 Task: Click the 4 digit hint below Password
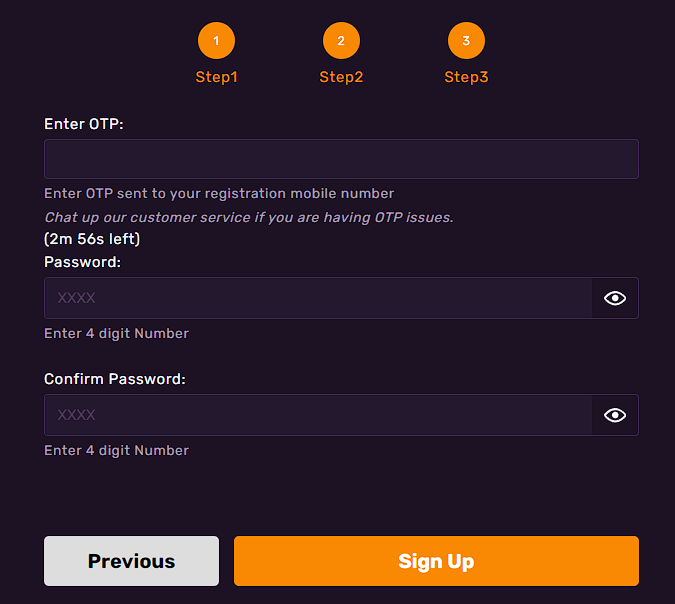point(116,333)
